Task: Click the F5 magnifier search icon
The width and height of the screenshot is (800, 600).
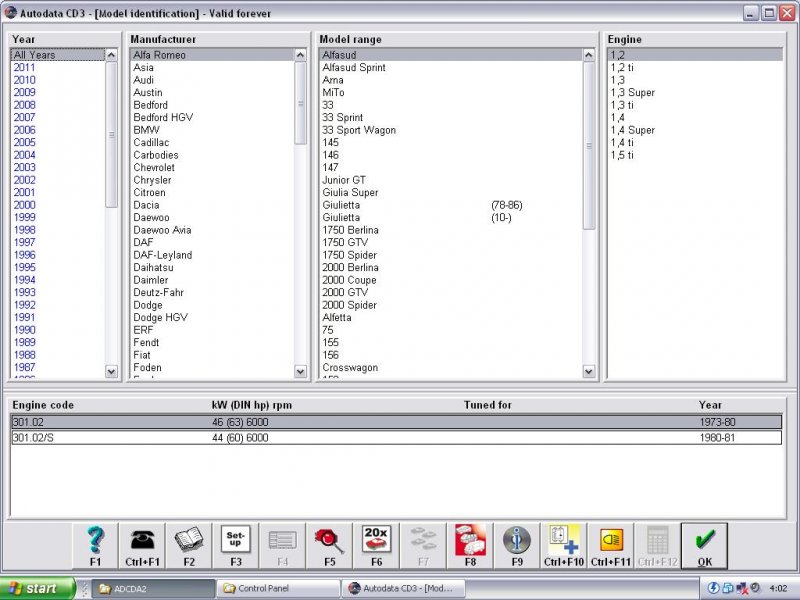Action: pyautogui.click(x=330, y=546)
